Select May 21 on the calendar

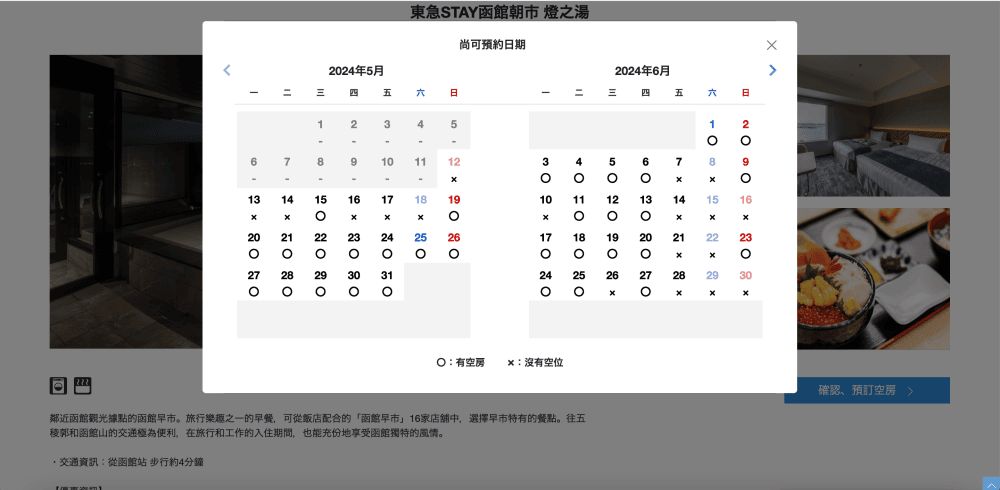click(x=287, y=245)
